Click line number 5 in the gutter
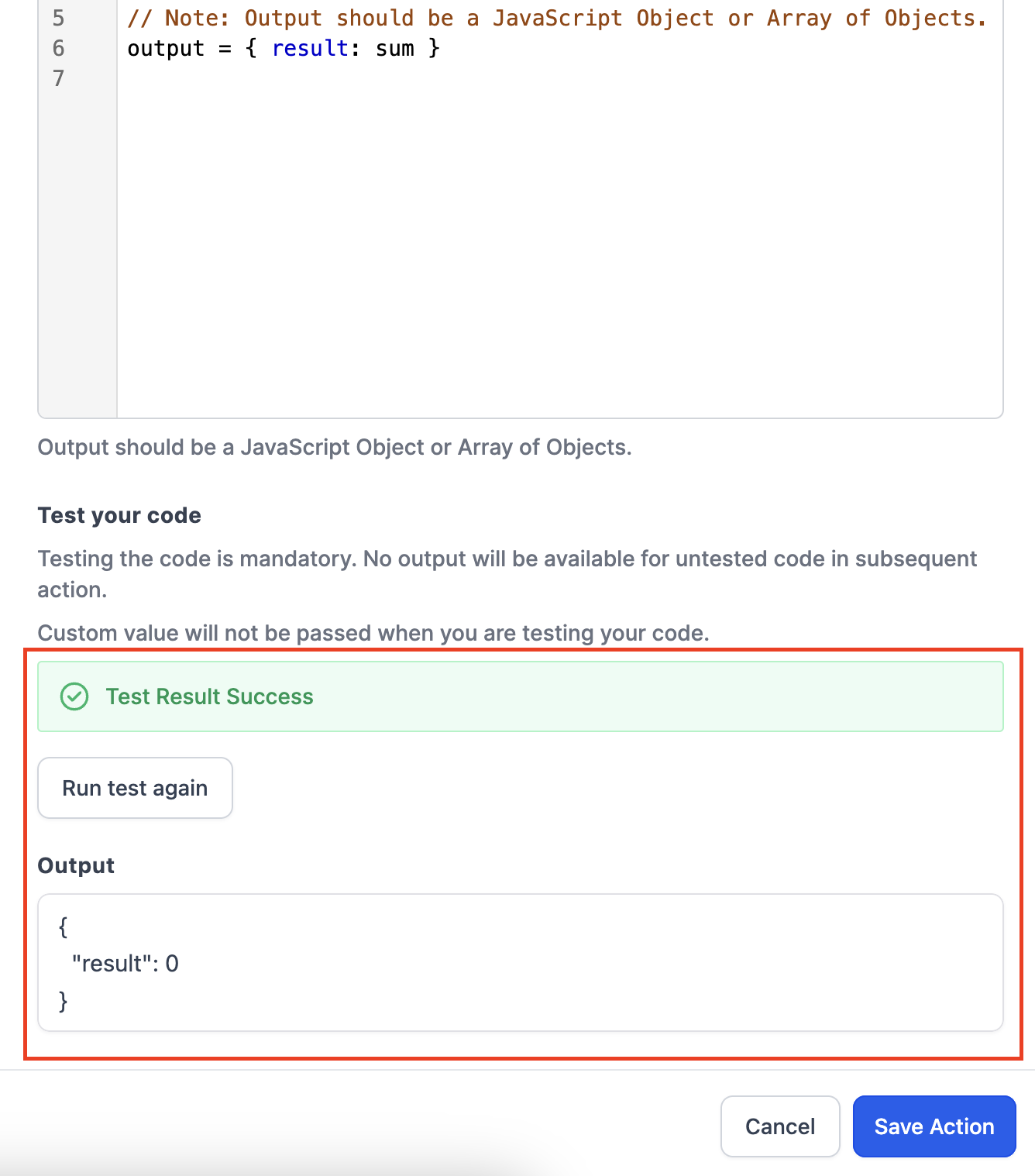Viewport: 1035px width, 1176px height. tap(59, 18)
